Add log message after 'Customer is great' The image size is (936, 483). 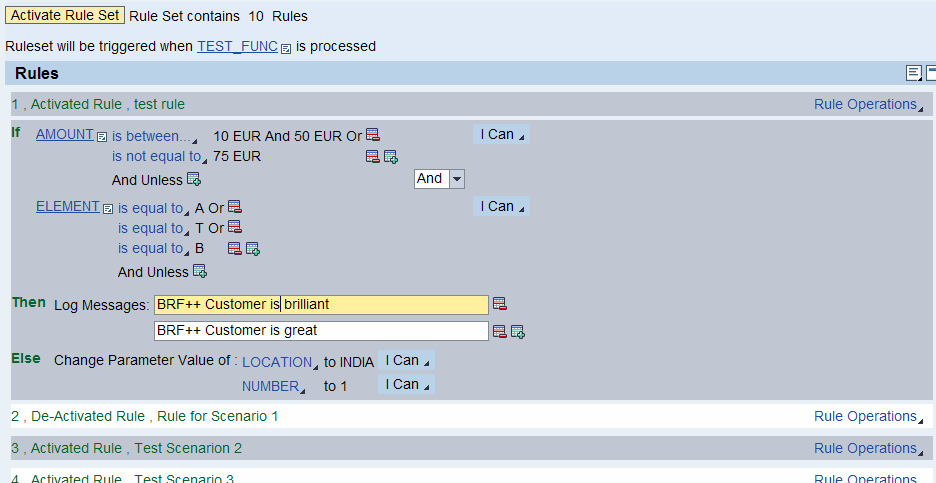click(x=518, y=331)
